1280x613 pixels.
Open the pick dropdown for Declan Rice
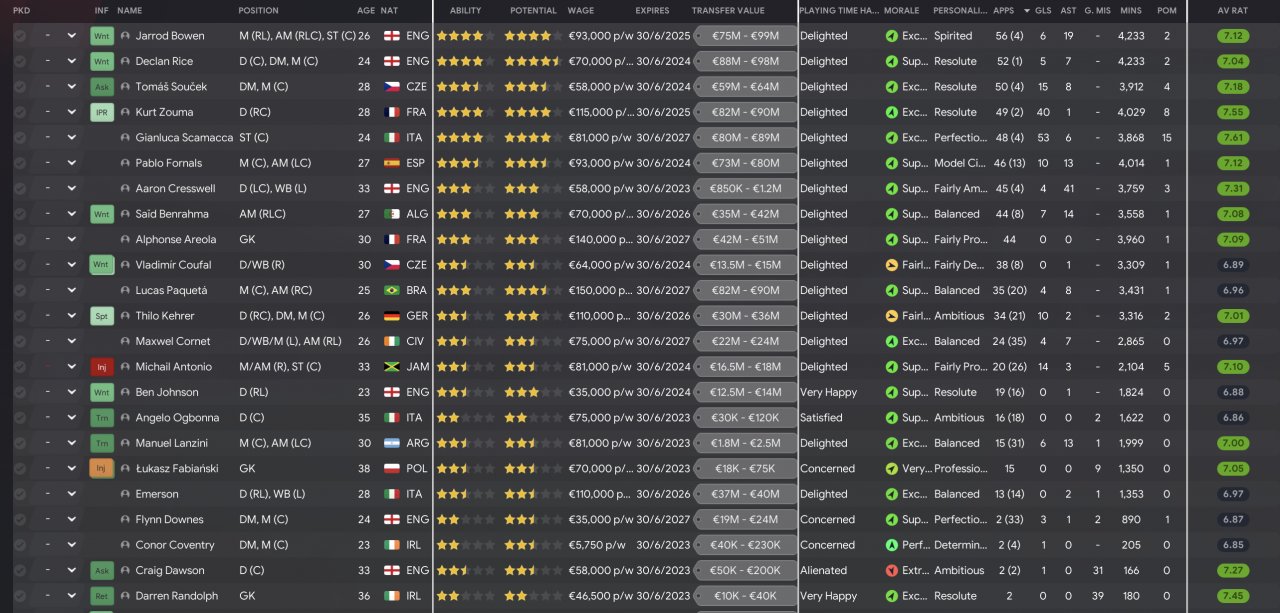[71, 61]
